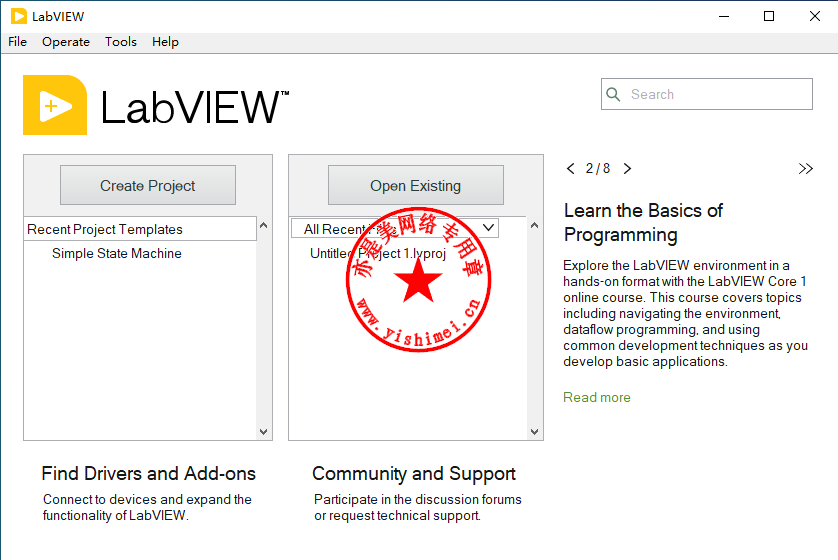
Task: Open the File menu
Action: (x=18, y=42)
